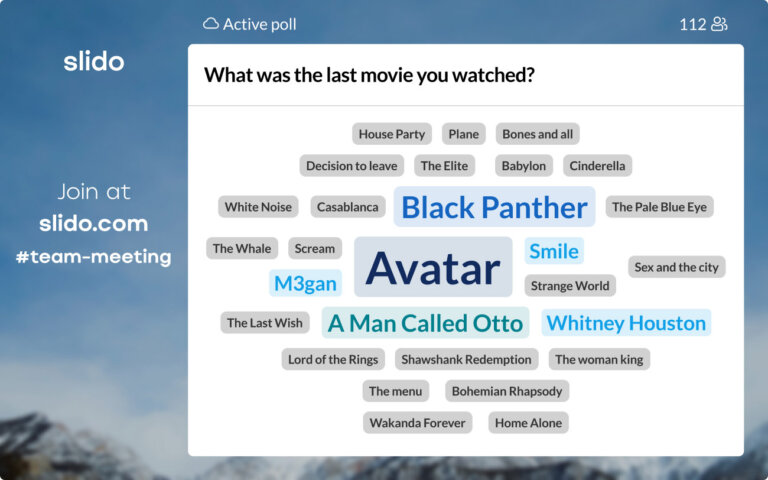Click the Whitney Houston tag
The image size is (768, 480).
pos(626,323)
